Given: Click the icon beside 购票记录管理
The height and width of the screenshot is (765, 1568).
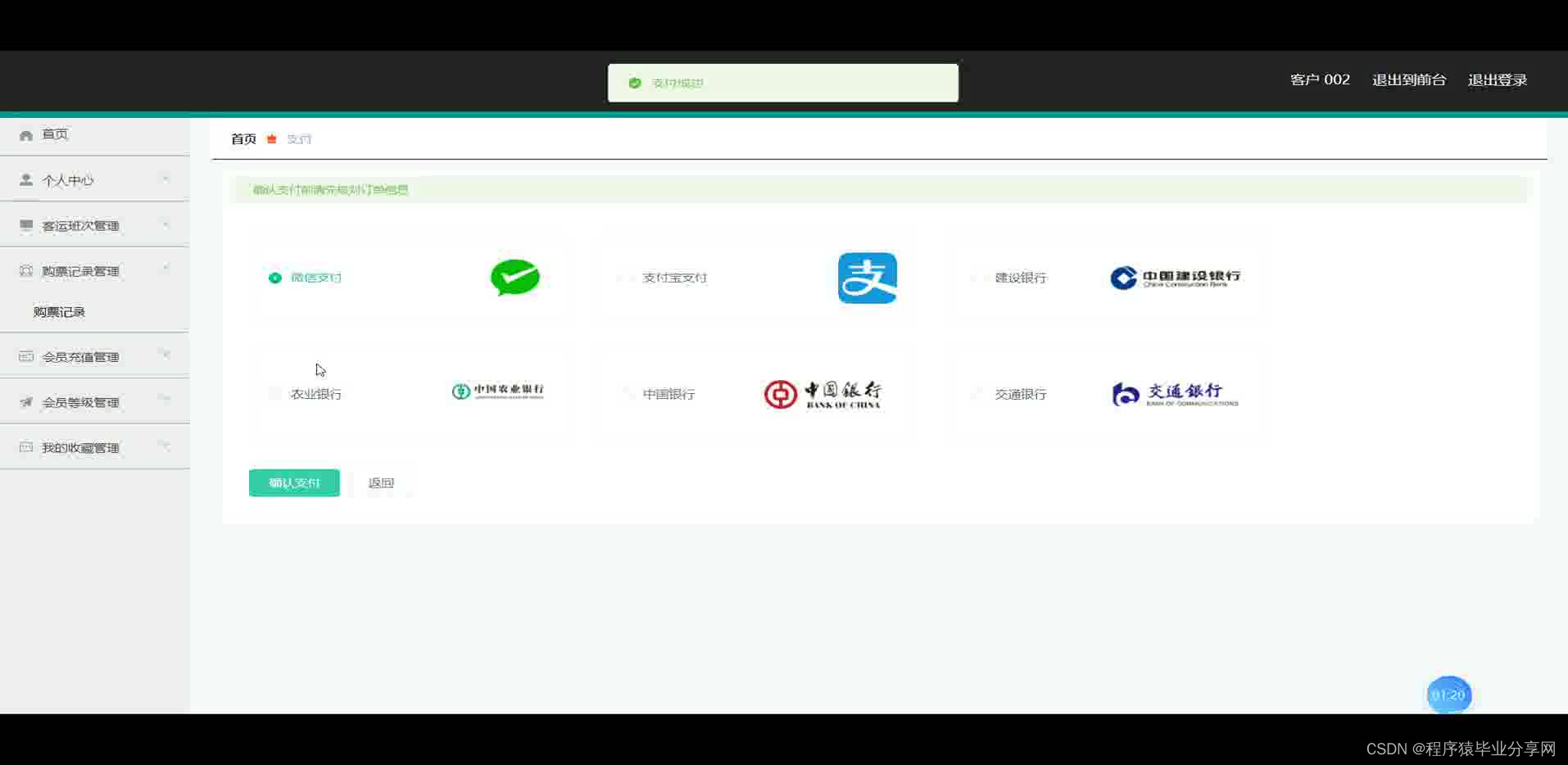Looking at the screenshot, I should 26,271.
